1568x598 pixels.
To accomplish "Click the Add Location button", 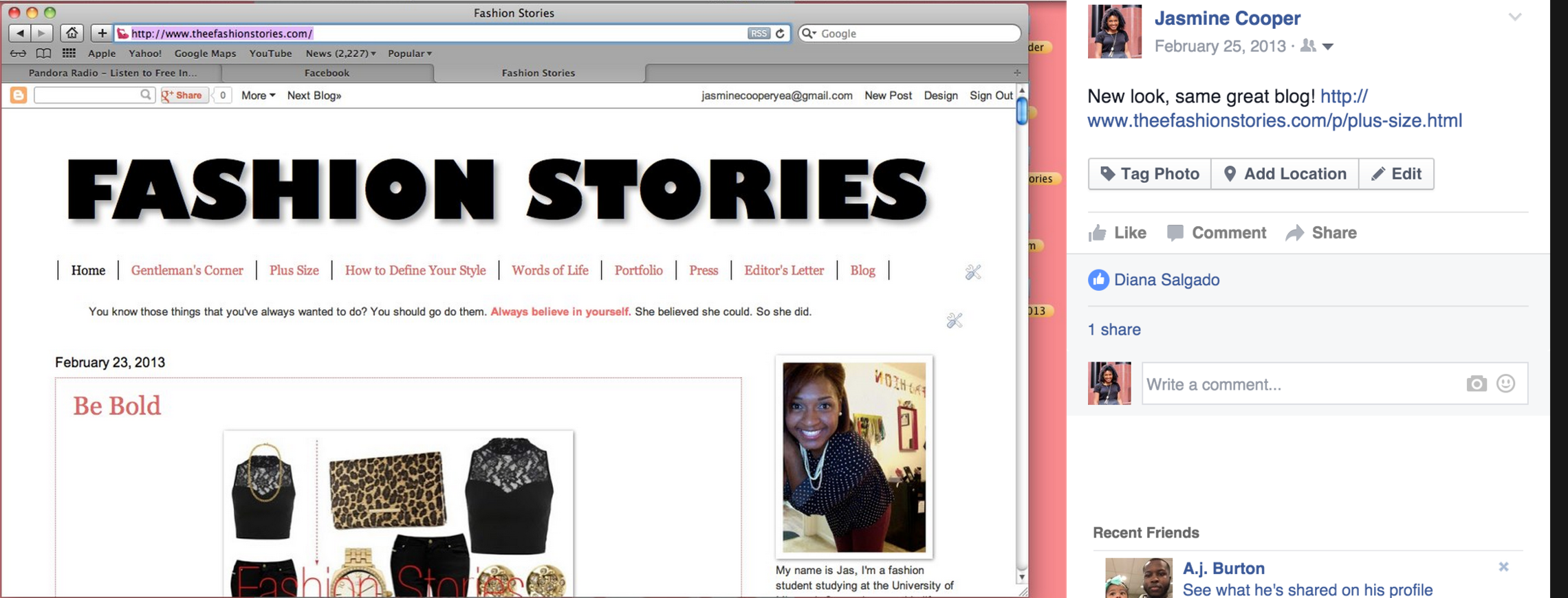I will pos(1285,174).
